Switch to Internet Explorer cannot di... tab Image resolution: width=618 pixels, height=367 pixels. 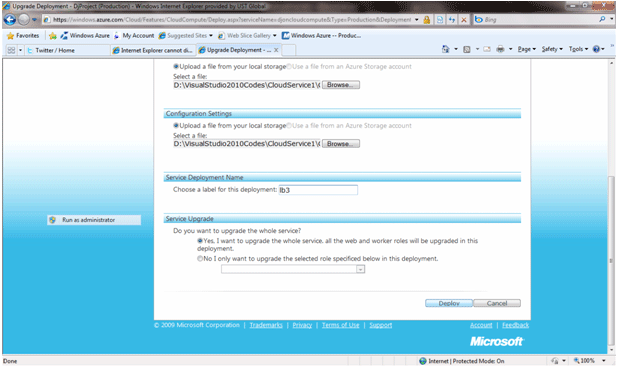point(153,50)
